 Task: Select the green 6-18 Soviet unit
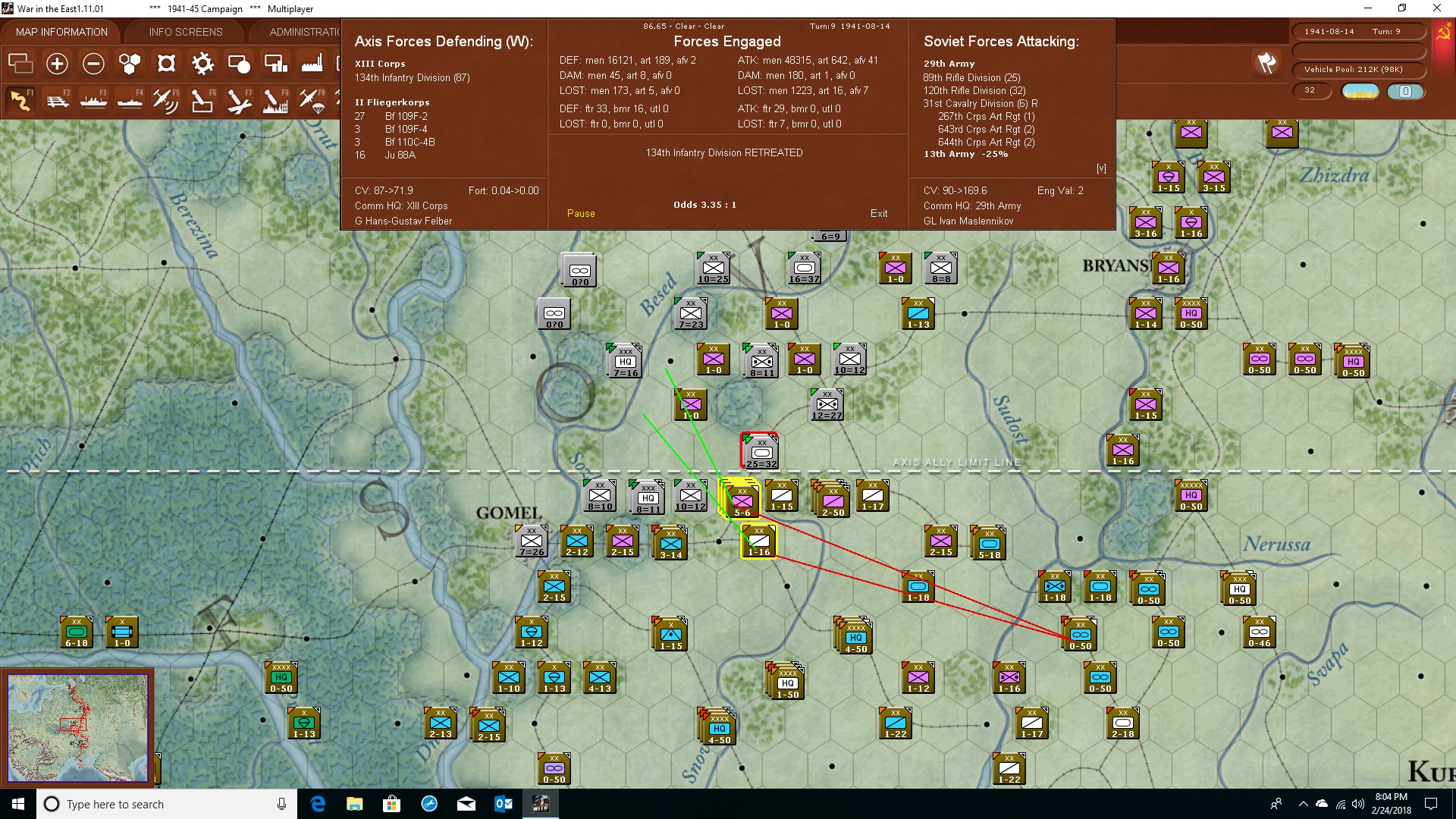(x=77, y=632)
